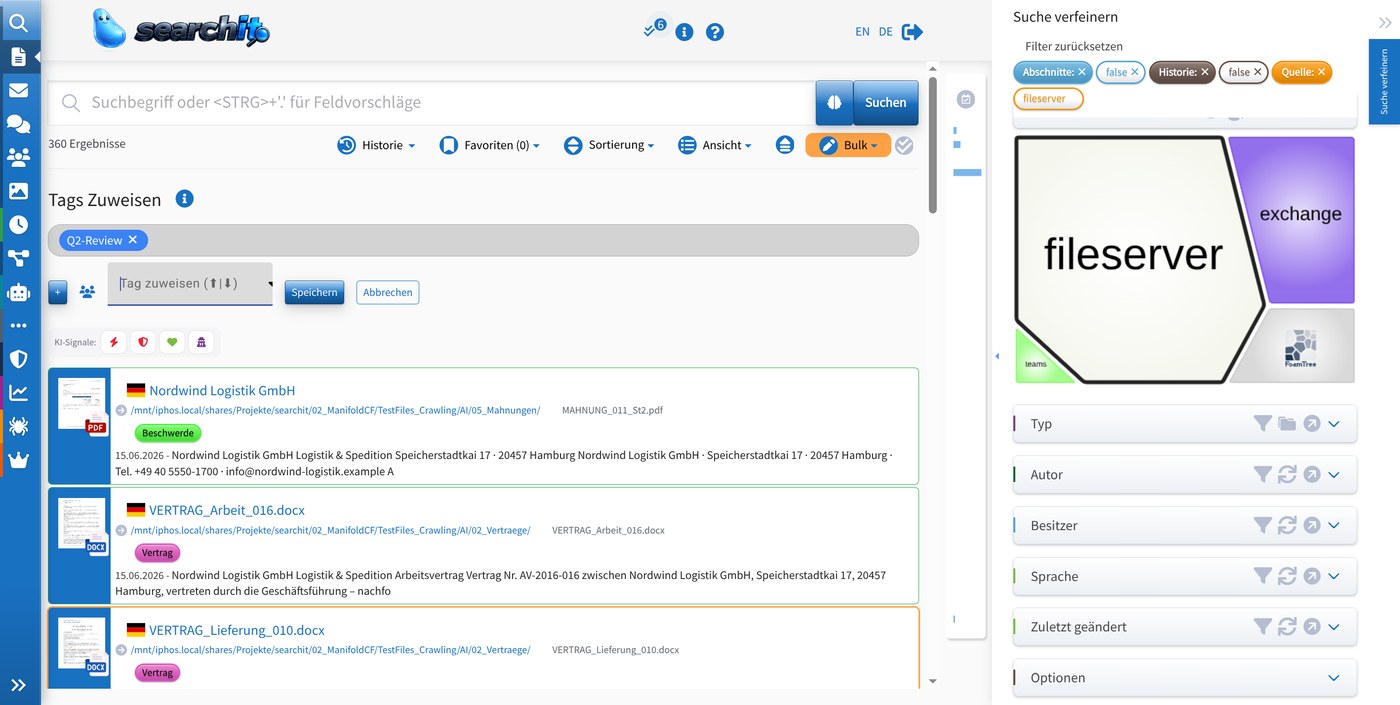Select the purple exchange cell in the treemap

tap(1300, 214)
